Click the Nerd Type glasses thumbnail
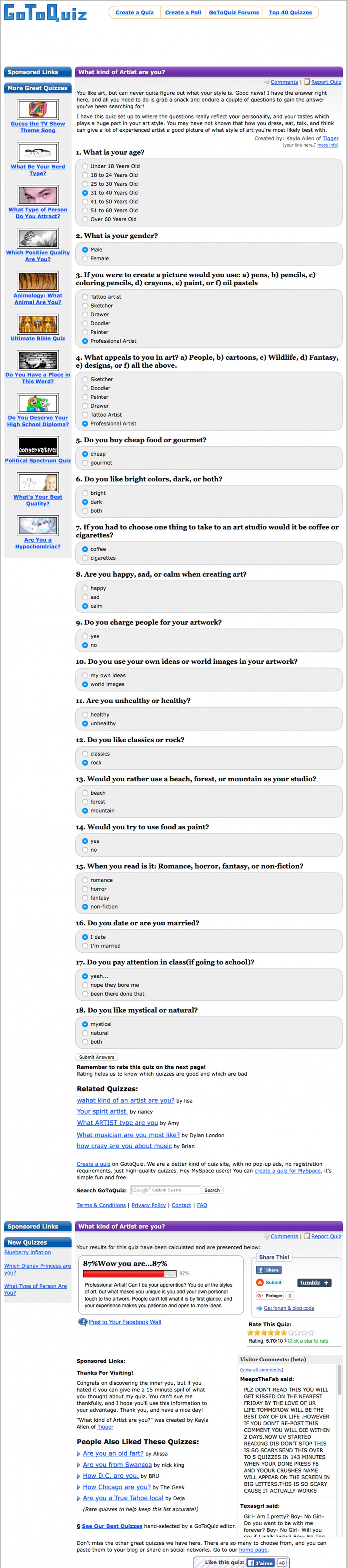 [x=38, y=152]
